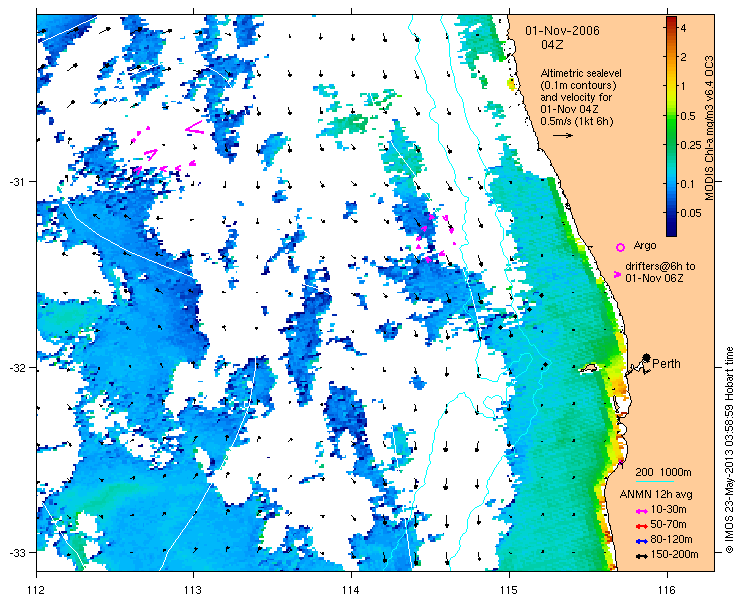This screenshot has height=600, width=740.
Task: Click the longitude axis label 112
Action: (x=36, y=590)
